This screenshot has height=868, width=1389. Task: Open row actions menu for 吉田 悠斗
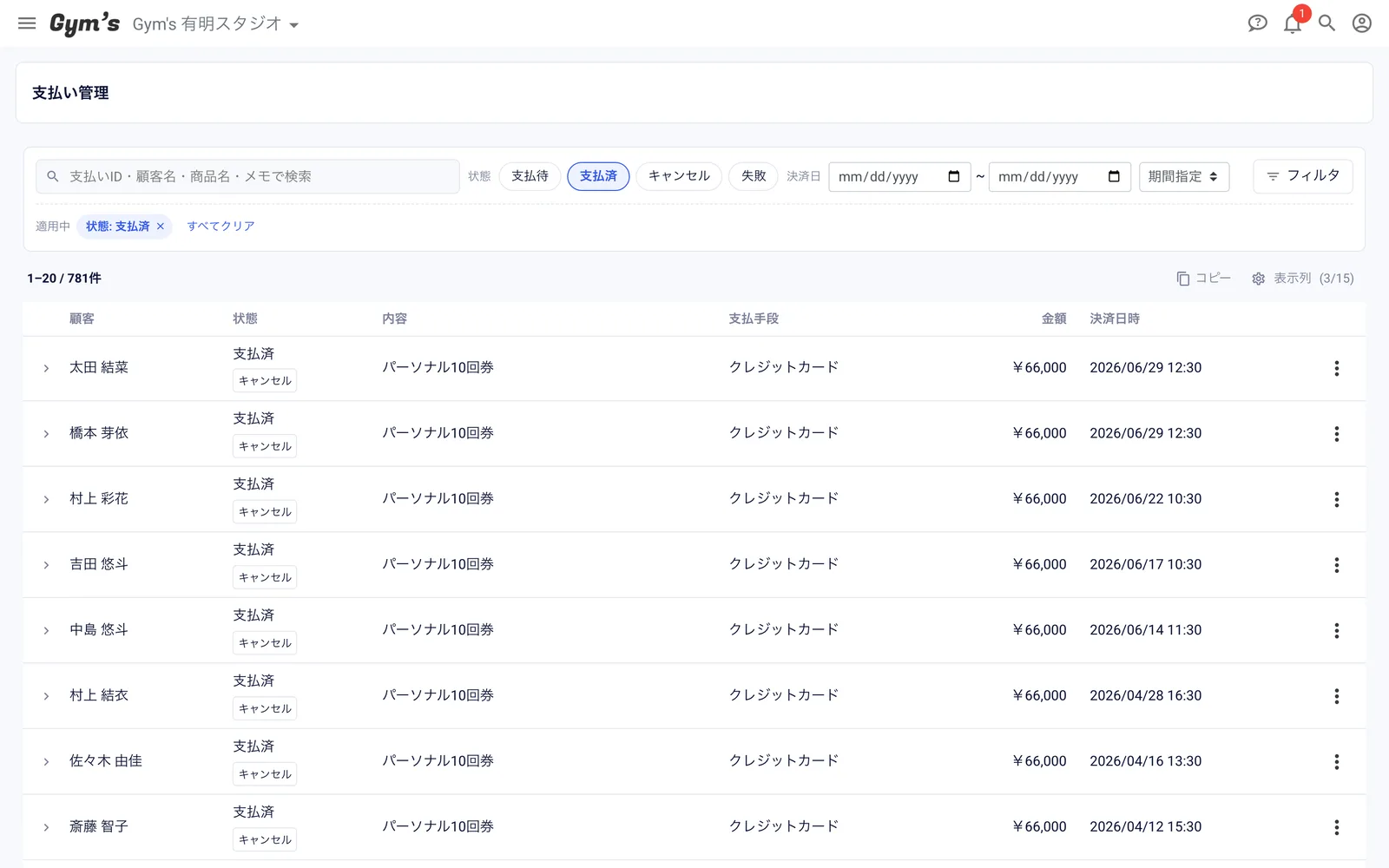tap(1336, 565)
